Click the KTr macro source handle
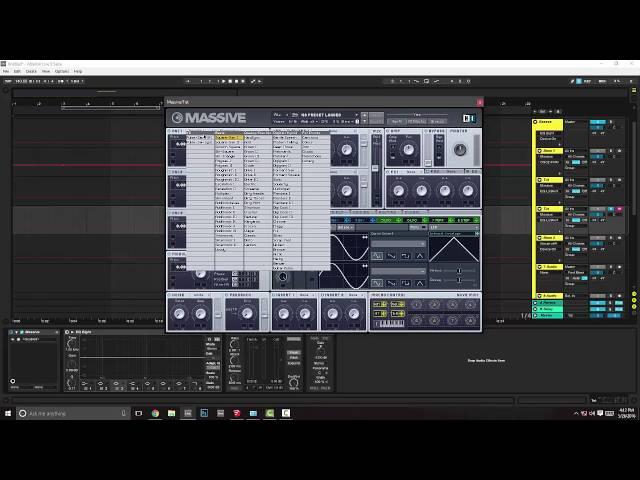Image resolution: width=640 pixels, height=480 pixels. click(384, 304)
